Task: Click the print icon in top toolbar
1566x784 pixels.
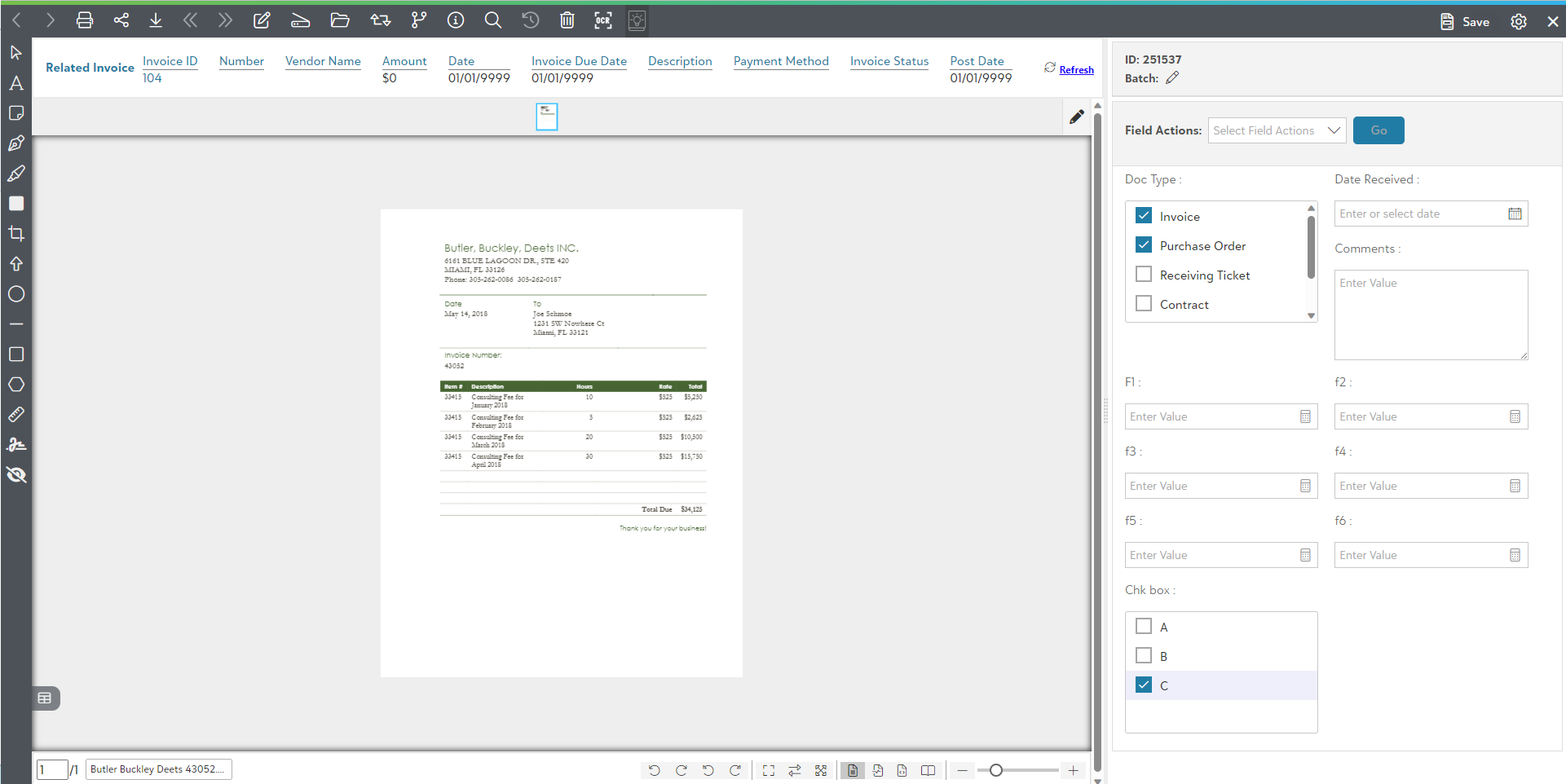Action: [85, 20]
